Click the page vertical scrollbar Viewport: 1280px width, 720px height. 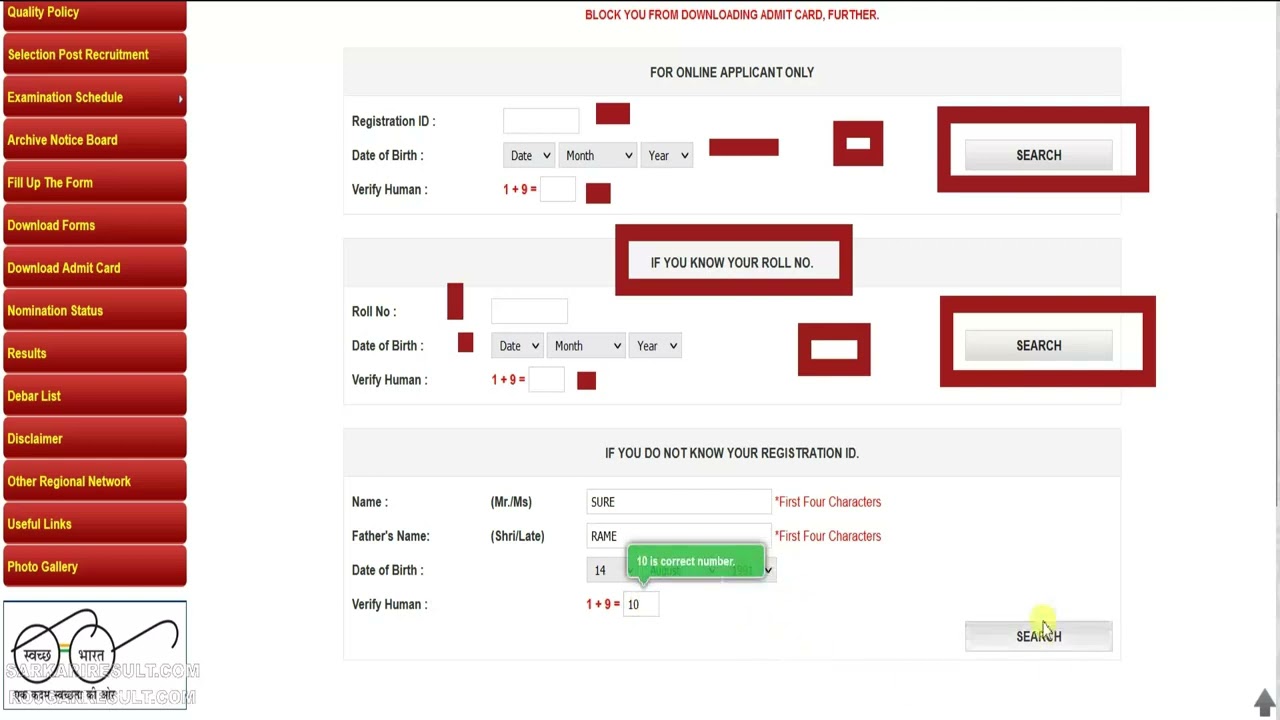[x=1276, y=360]
